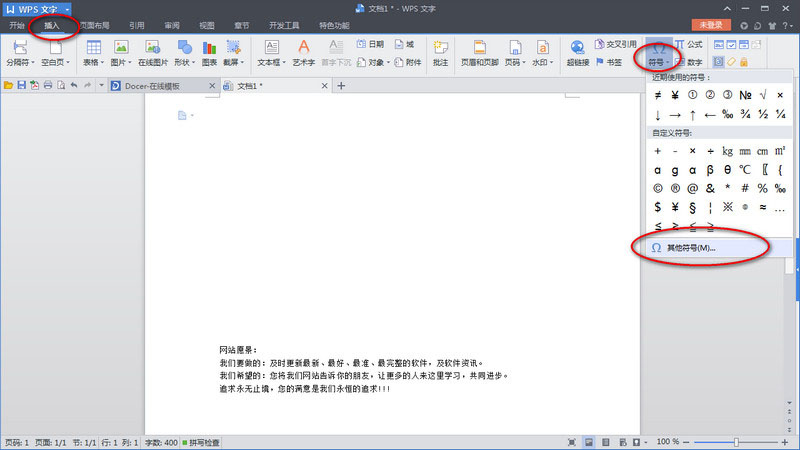Click the 超链接 (Hyperlink) icon
Image resolution: width=800 pixels, height=450 pixels.
pos(577,52)
